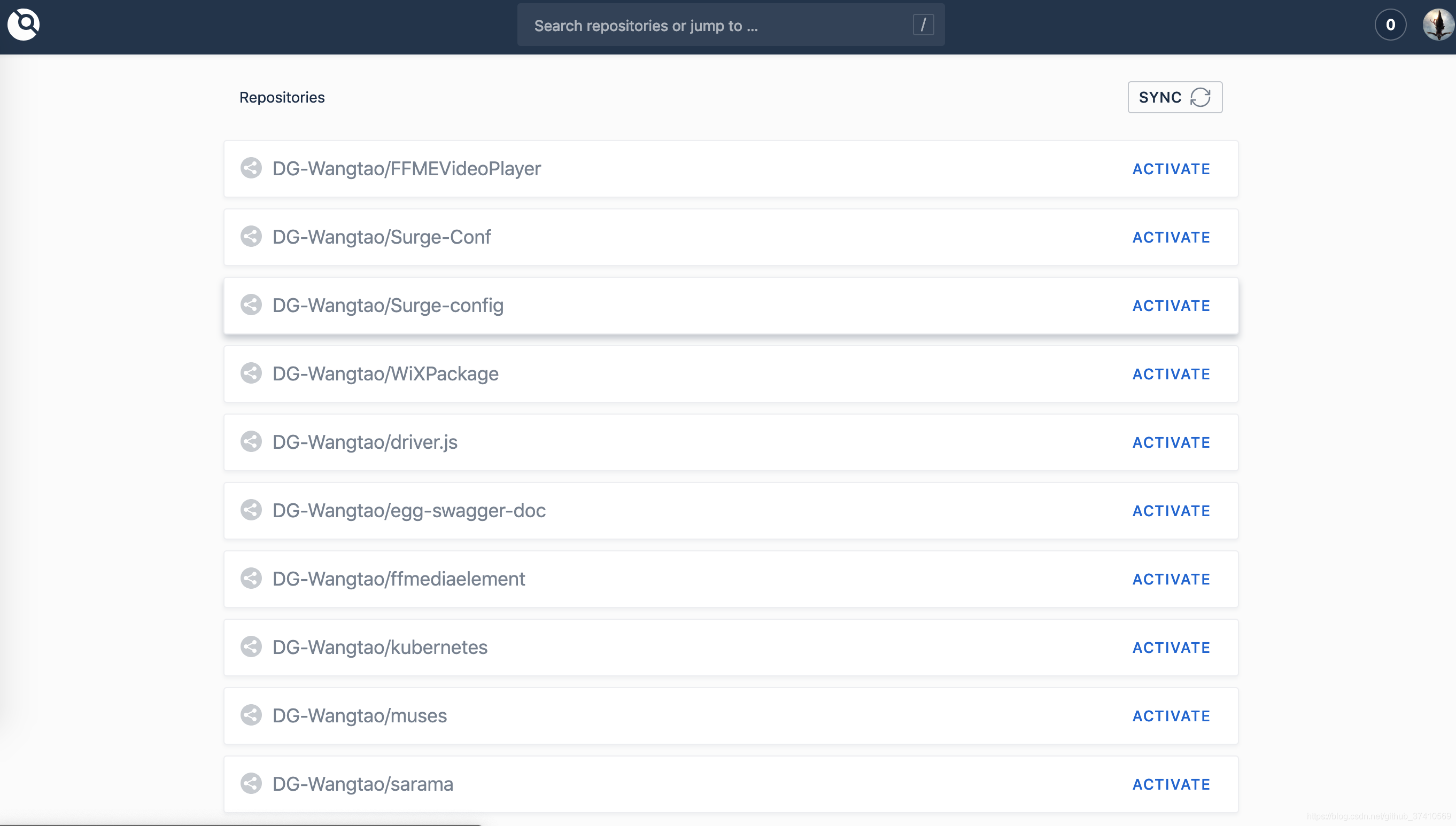Click the Drone logo icon
Viewport: 1456px width, 826px height.
(24, 25)
